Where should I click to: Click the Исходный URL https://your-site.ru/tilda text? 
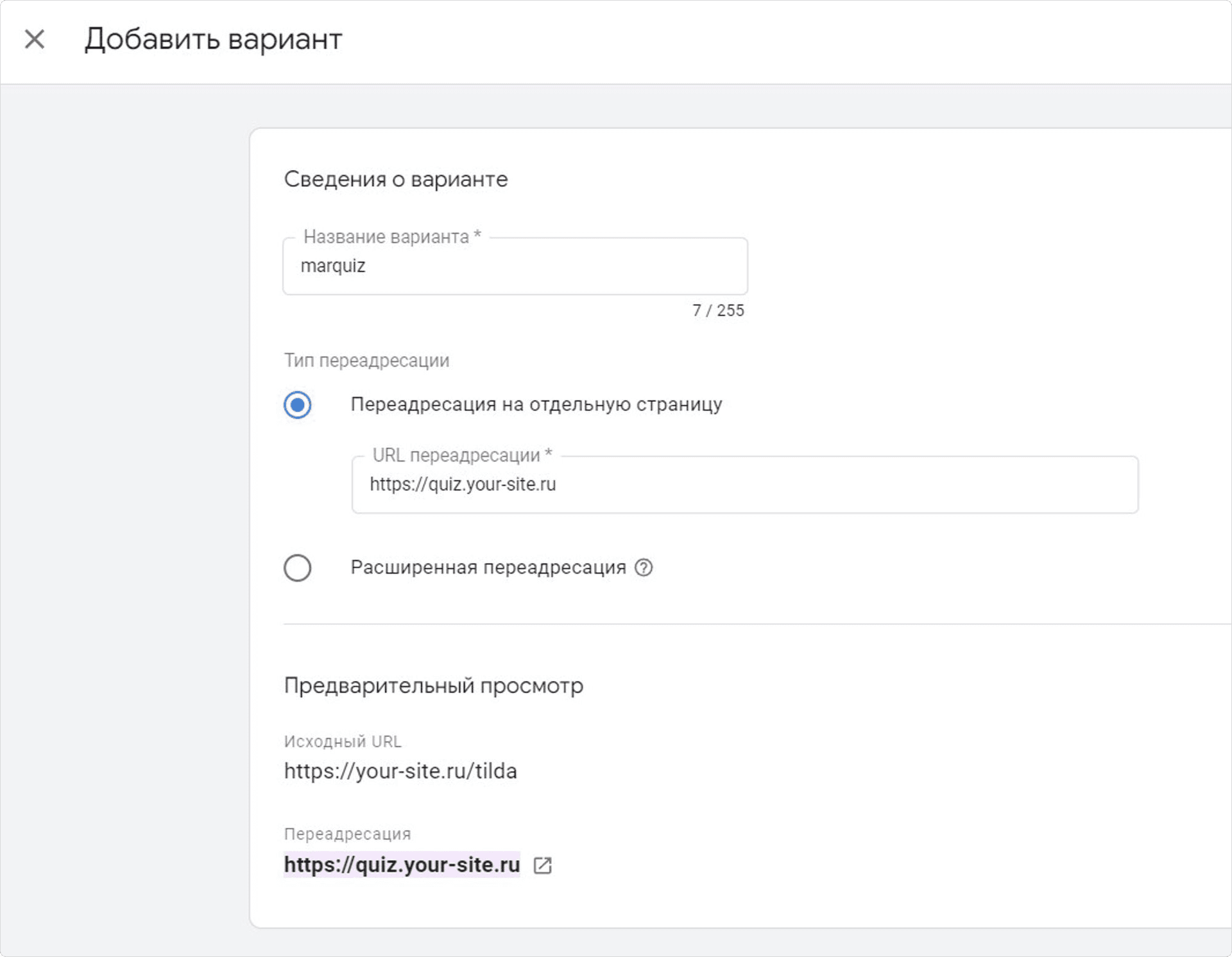[400, 771]
